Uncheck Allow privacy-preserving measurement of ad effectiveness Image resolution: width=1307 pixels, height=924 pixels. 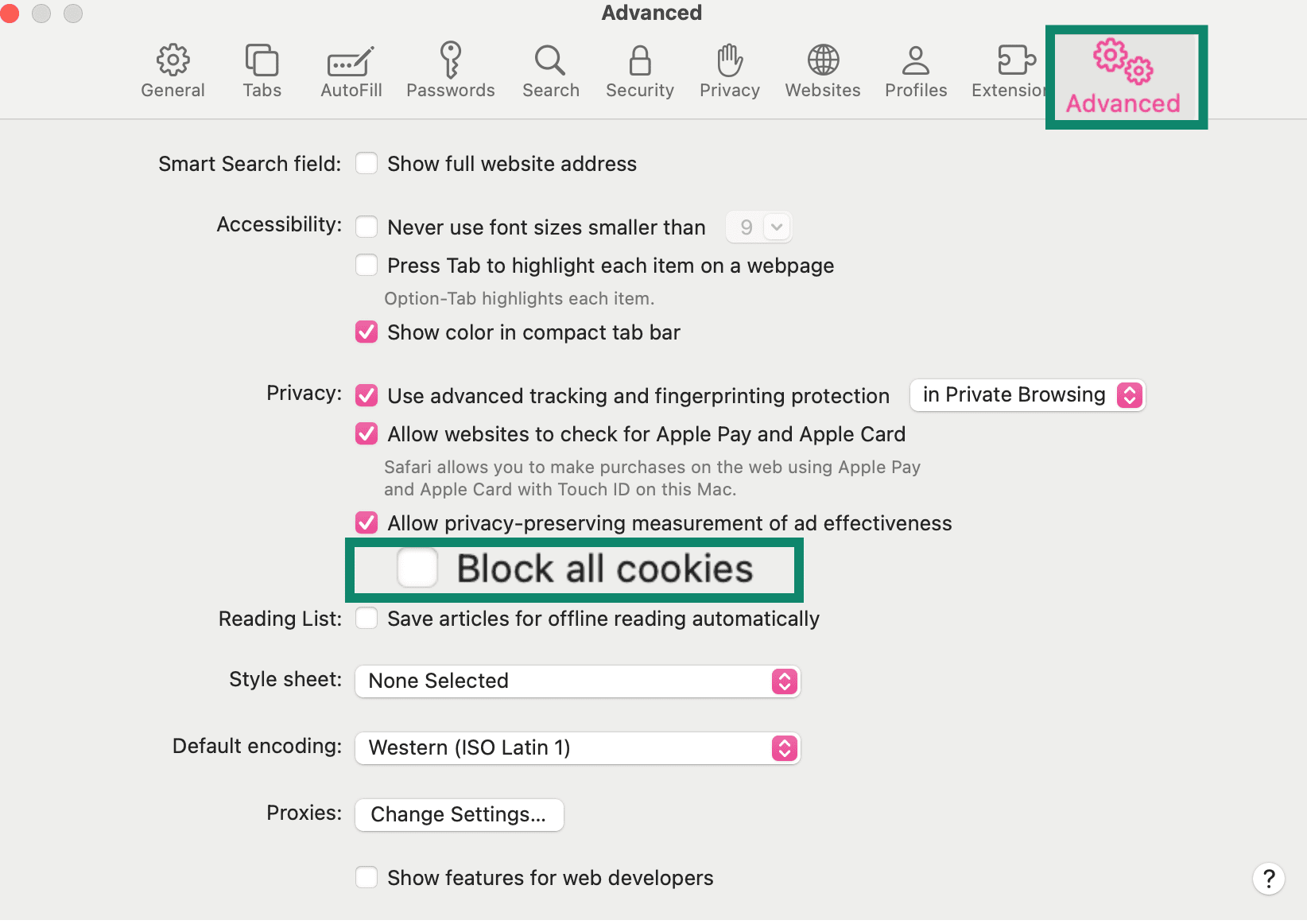tap(367, 522)
